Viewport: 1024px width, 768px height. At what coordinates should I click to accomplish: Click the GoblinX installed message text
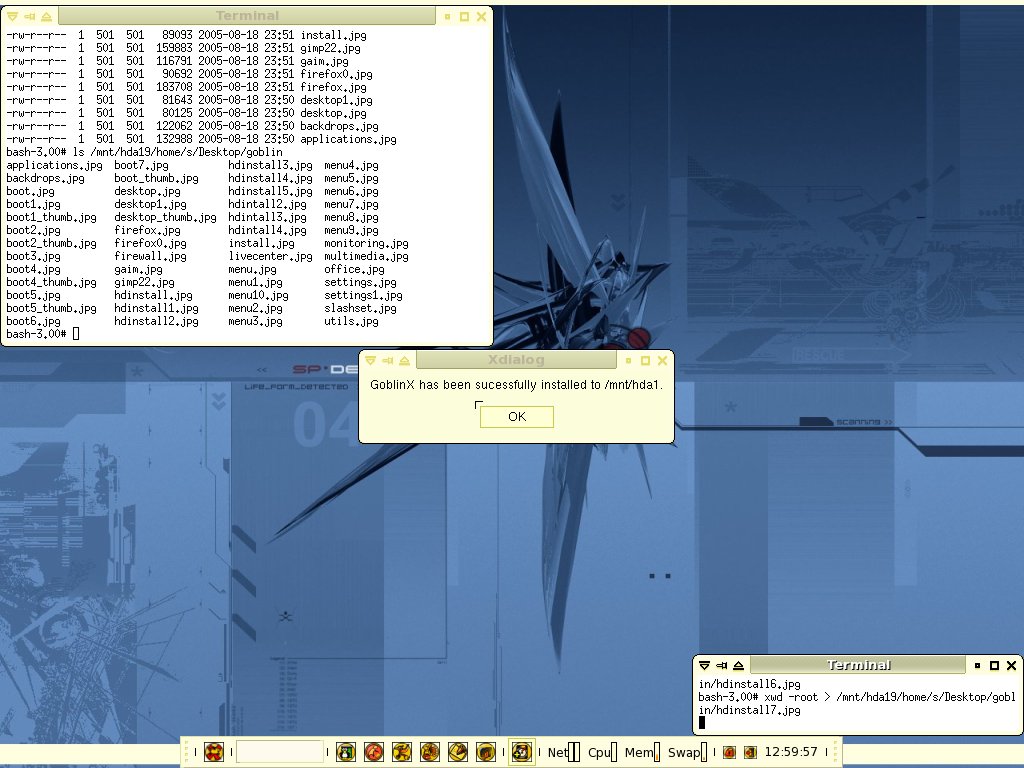click(x=516, y=385)
